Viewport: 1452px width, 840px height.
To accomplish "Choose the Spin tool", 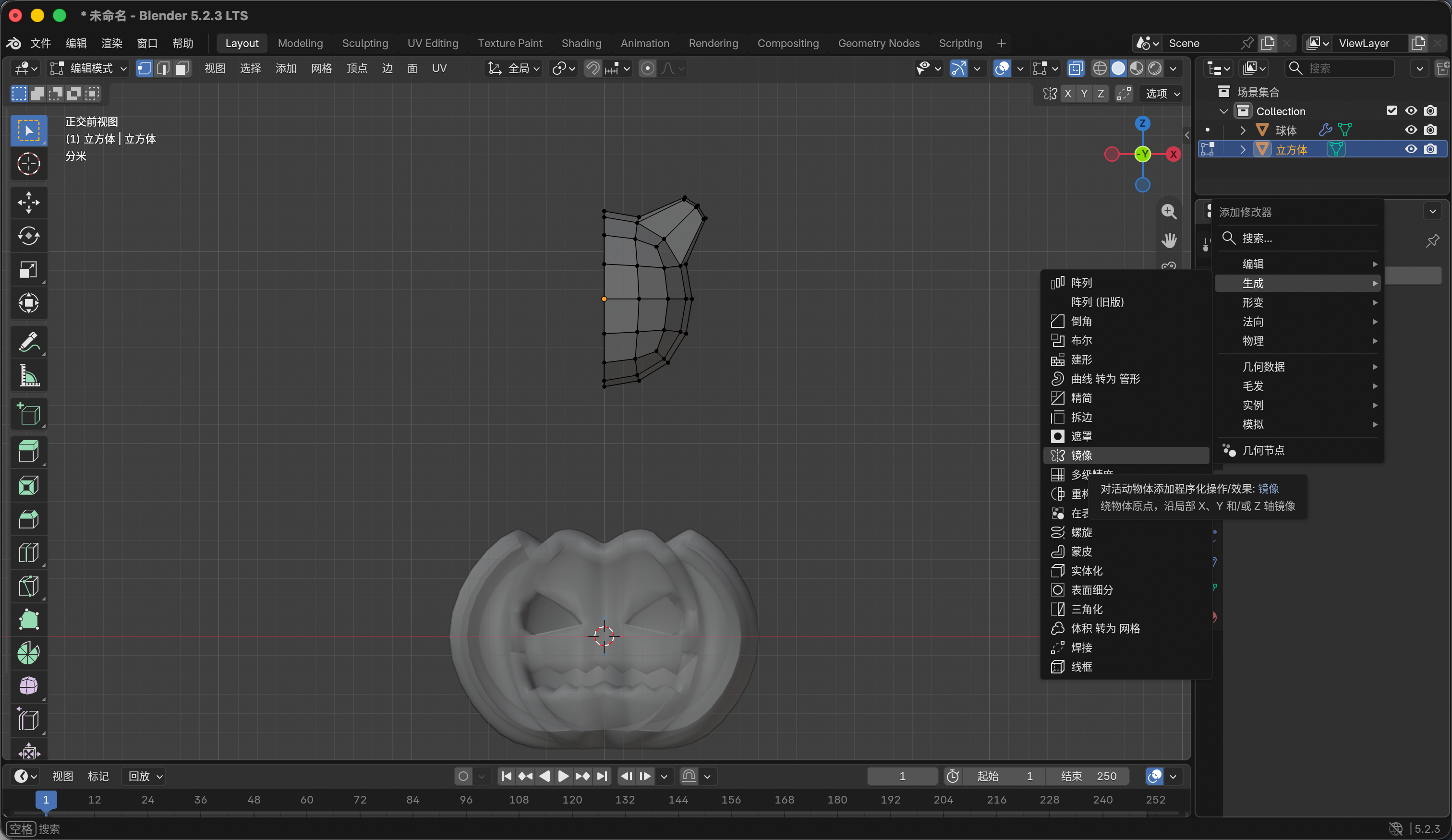I will point(28,653).
